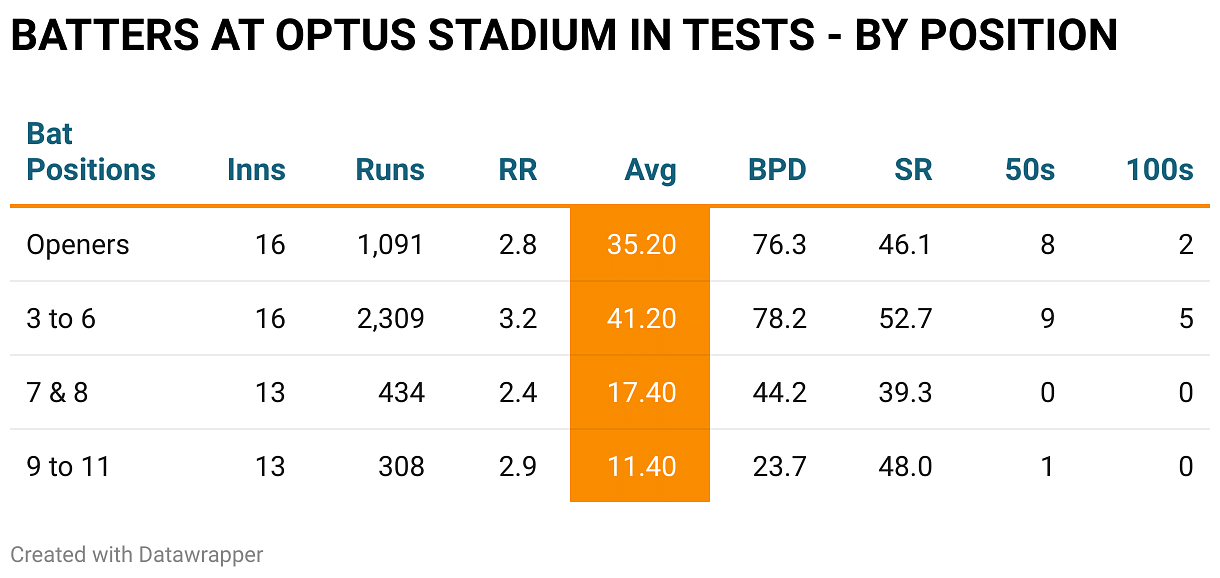Sort by the Bat Positions column header

[91, 152]
